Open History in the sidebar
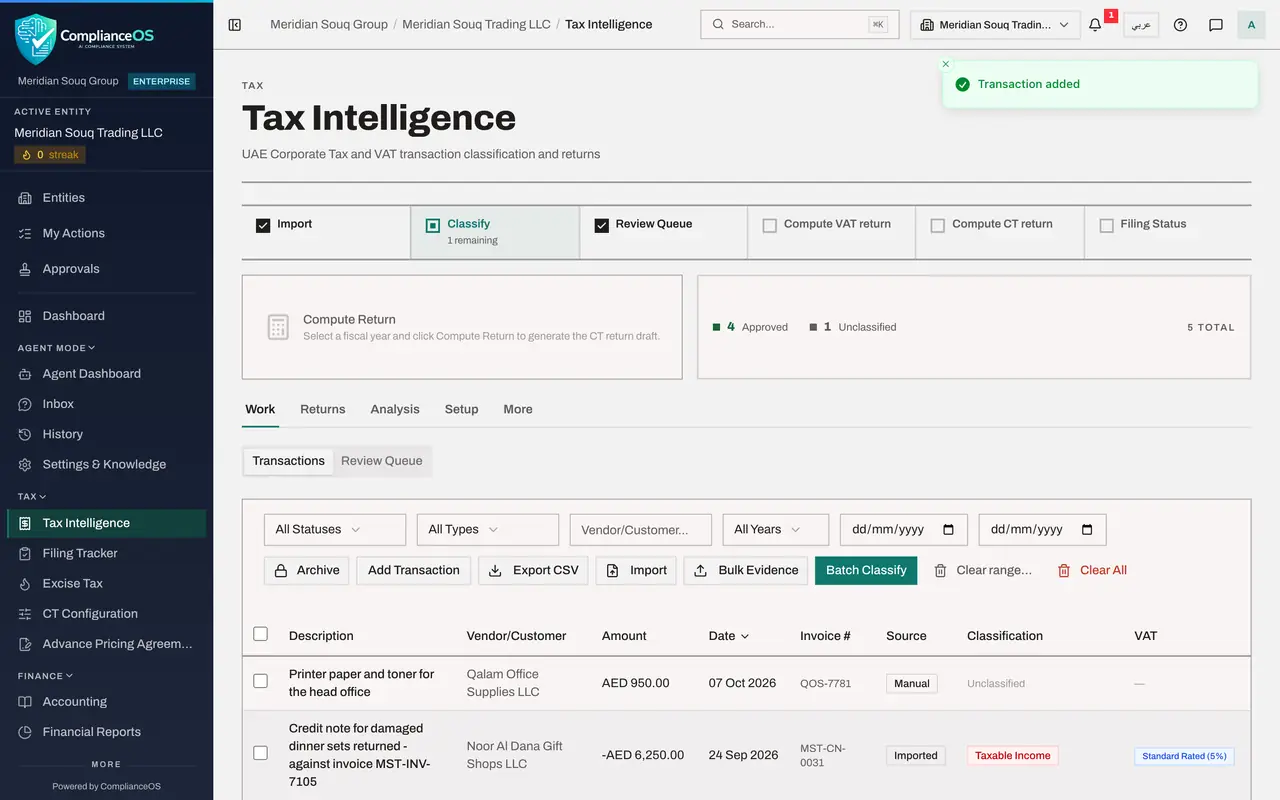 (x=106, y=434)
